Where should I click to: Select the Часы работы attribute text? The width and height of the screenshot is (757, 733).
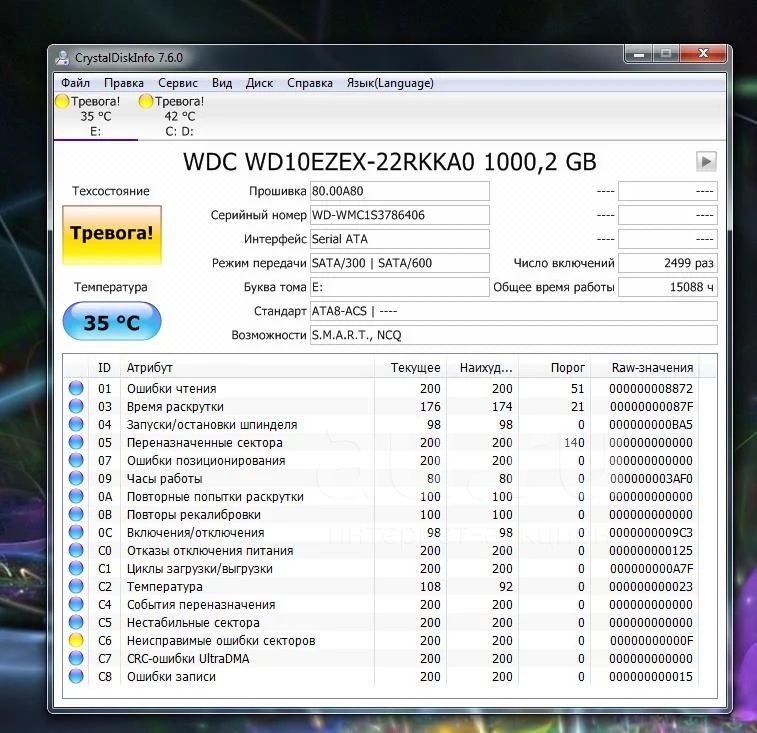(165, 479)
